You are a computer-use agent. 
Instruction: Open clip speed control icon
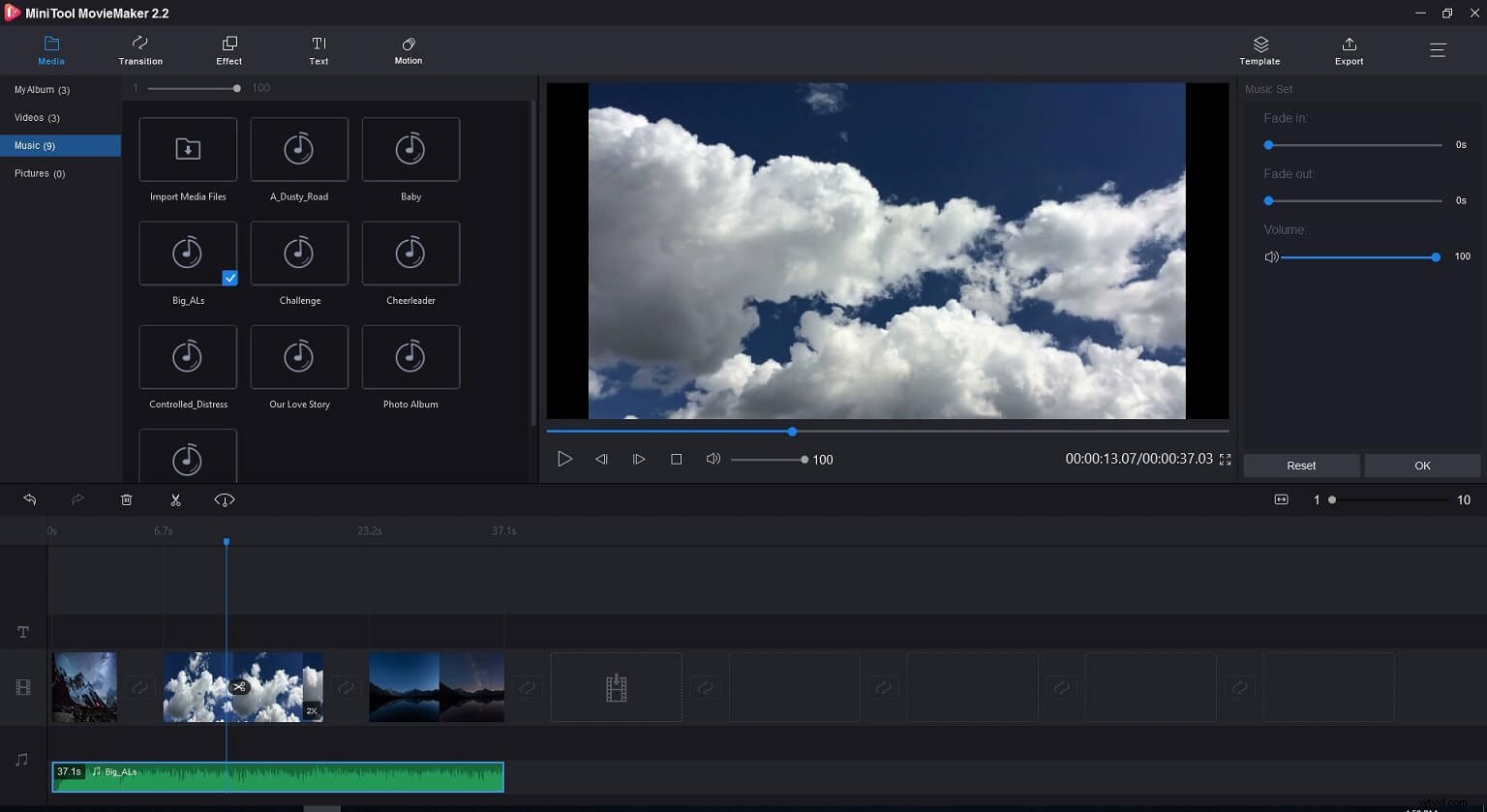[x=224, y=499]
